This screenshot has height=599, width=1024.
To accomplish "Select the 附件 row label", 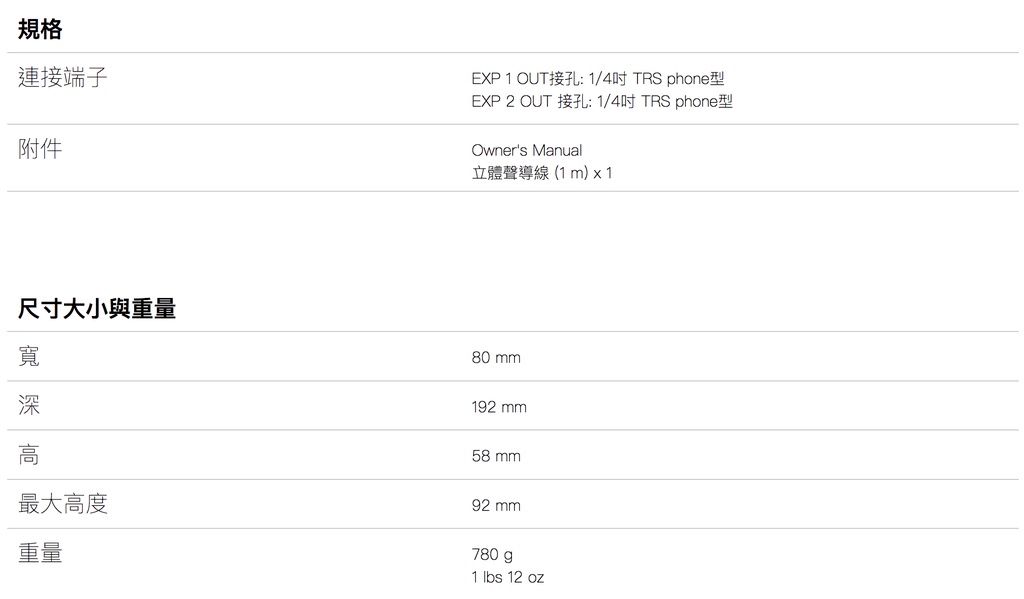I will tap(40, 149).
